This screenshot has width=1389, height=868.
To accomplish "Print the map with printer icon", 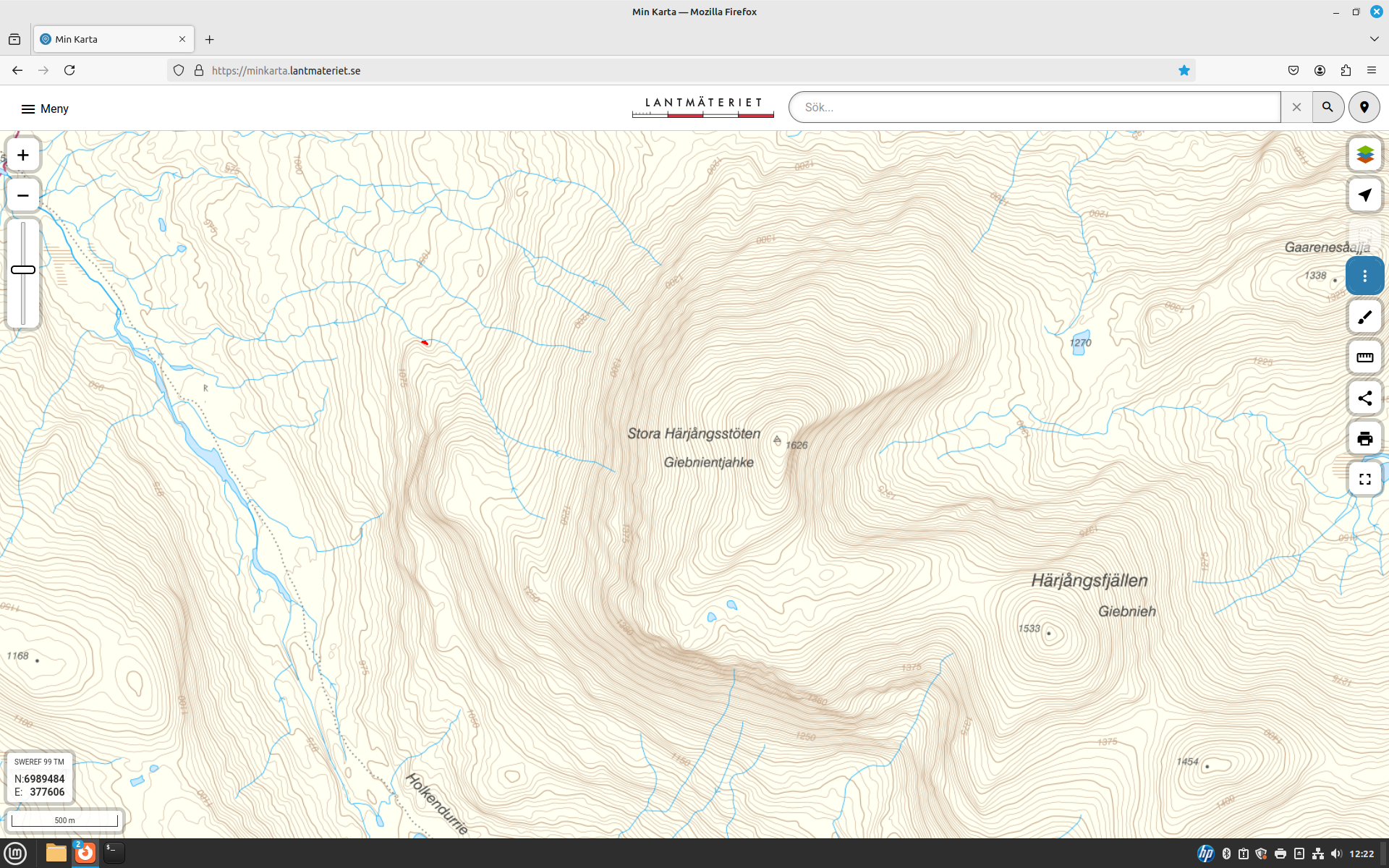I will point(1364,438).
